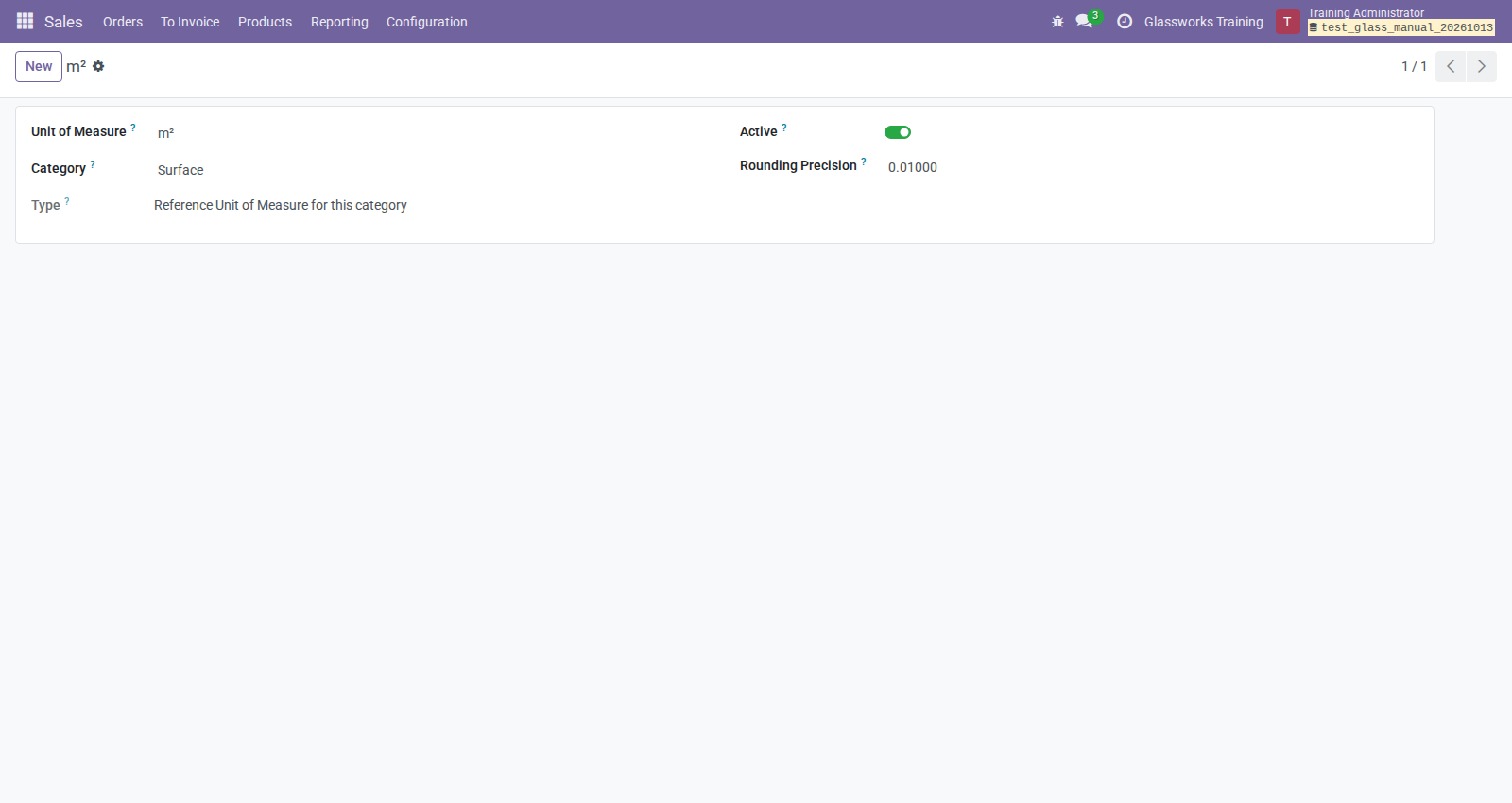
Task: Click the Category help question mark
Action: point(93,164)
